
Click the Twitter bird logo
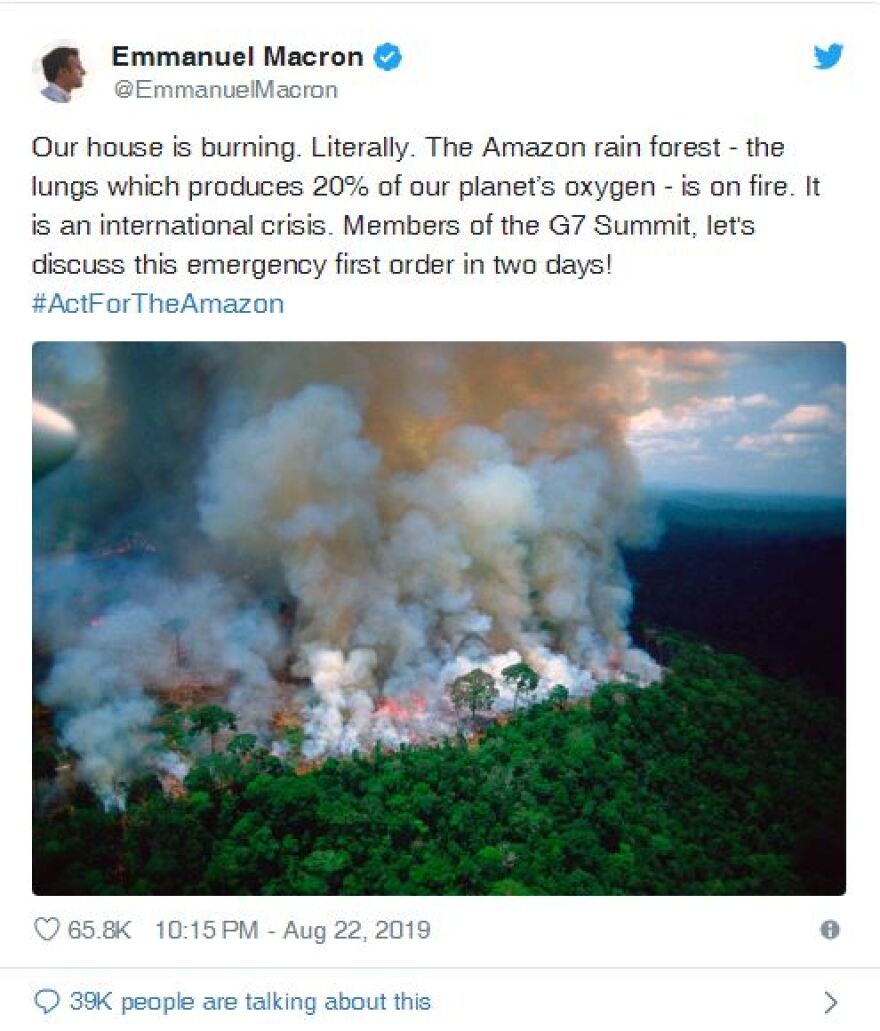click(x=828, y=58)
